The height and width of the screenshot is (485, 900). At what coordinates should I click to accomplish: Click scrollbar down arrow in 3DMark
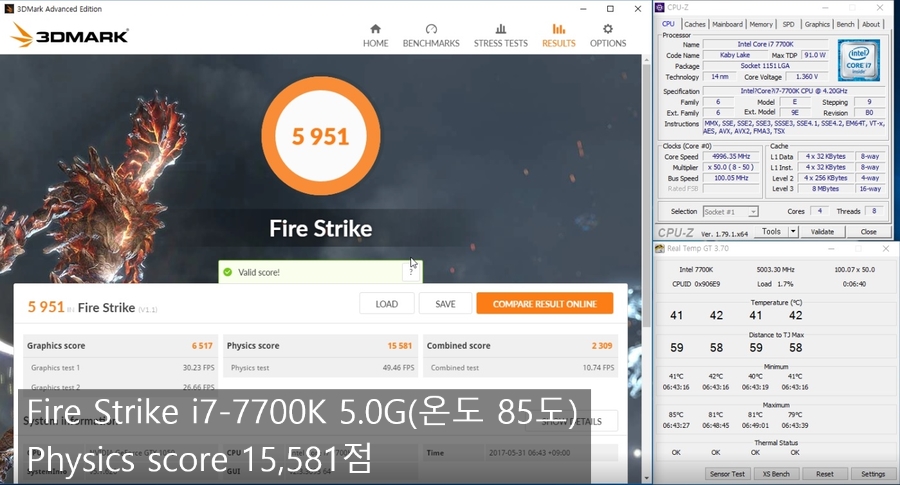click(x=646, y=478)
